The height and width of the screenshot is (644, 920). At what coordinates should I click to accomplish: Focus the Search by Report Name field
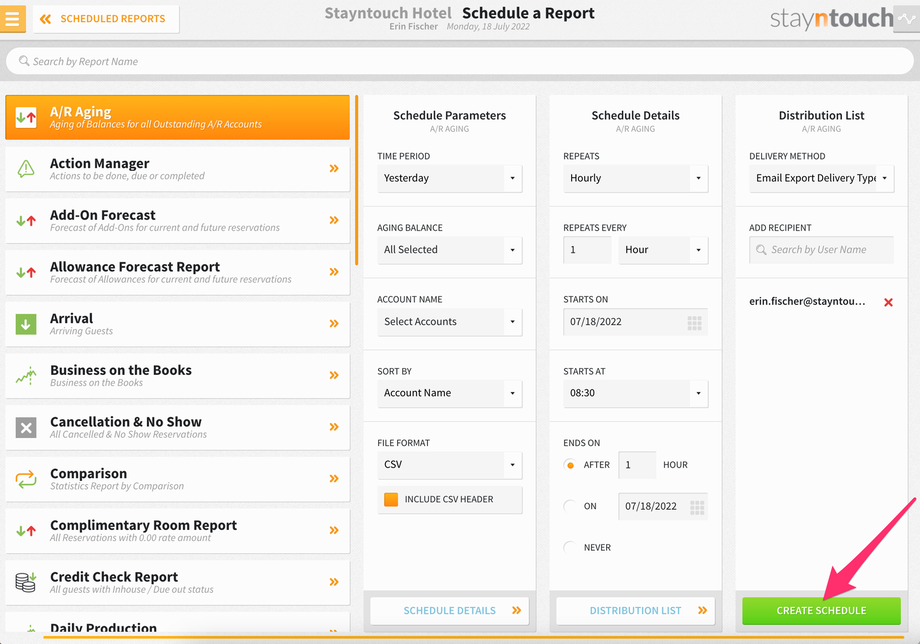click(459, 61)
